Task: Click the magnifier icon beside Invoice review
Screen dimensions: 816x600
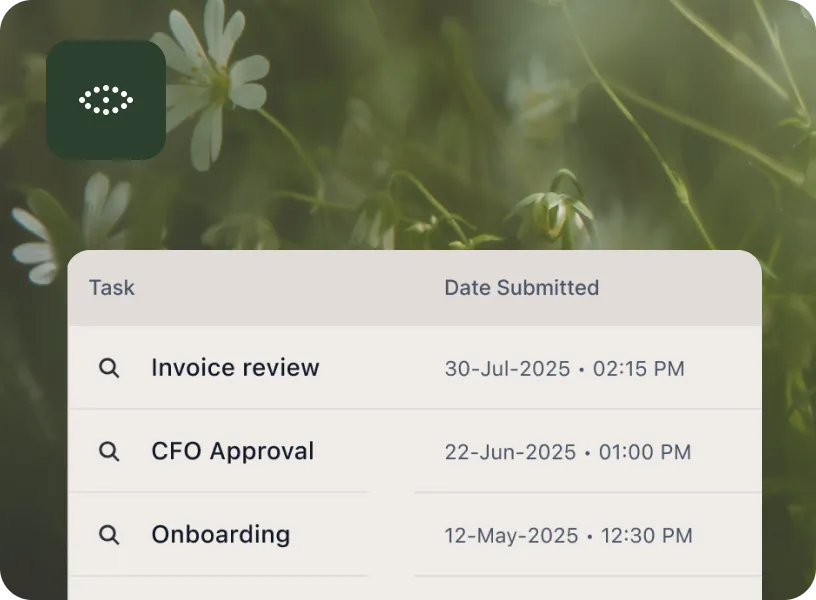Action: click(x=110, y=368)
